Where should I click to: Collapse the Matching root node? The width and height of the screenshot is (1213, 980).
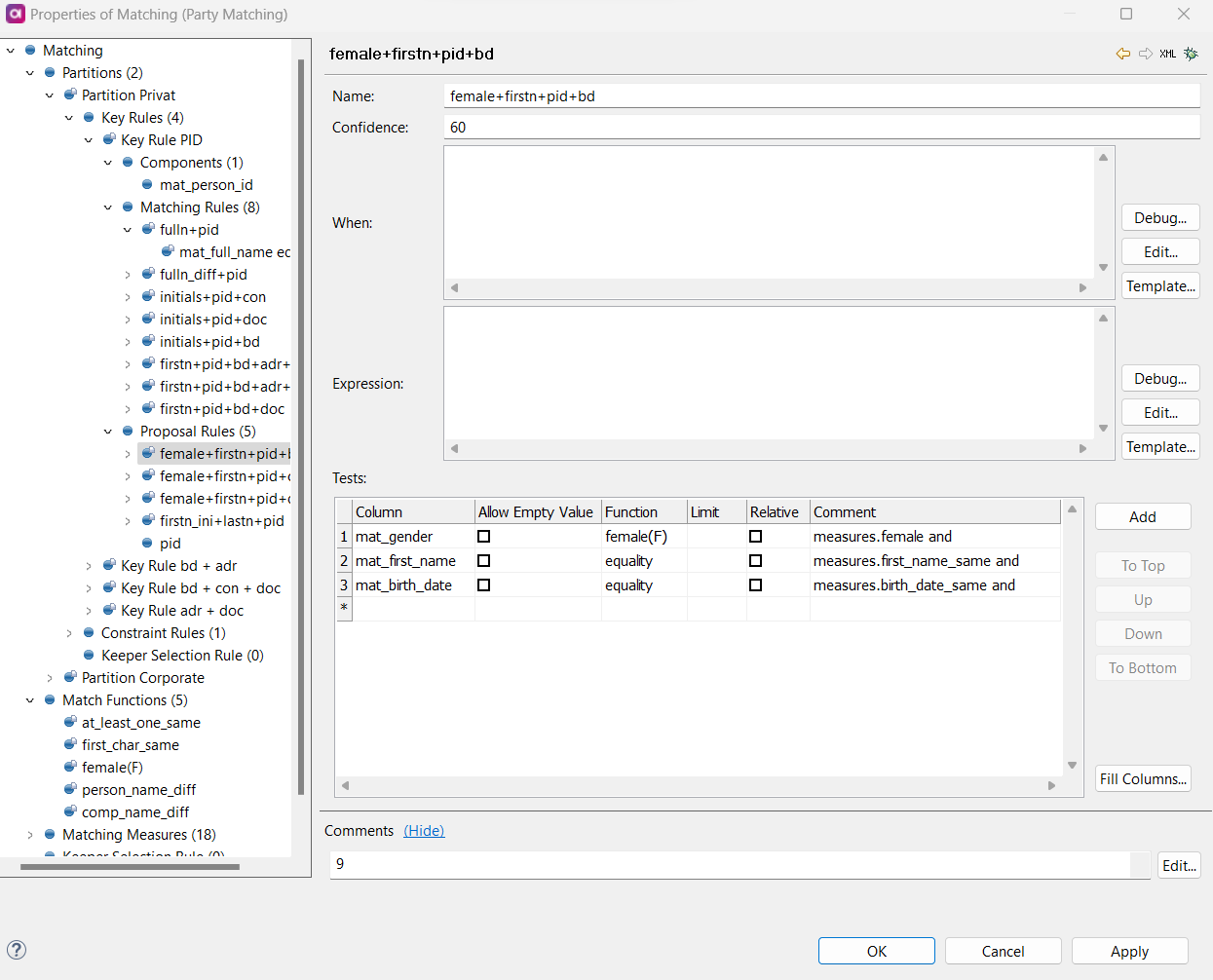pos(11,50)
